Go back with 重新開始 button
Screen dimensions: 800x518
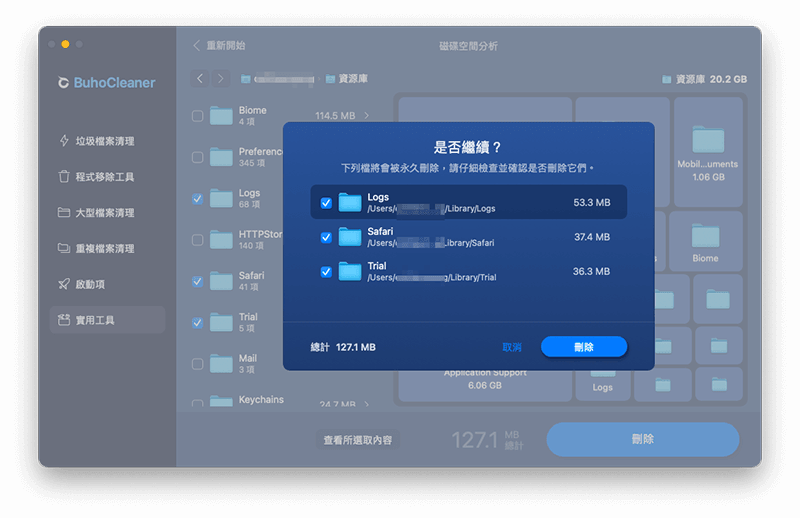219,45
